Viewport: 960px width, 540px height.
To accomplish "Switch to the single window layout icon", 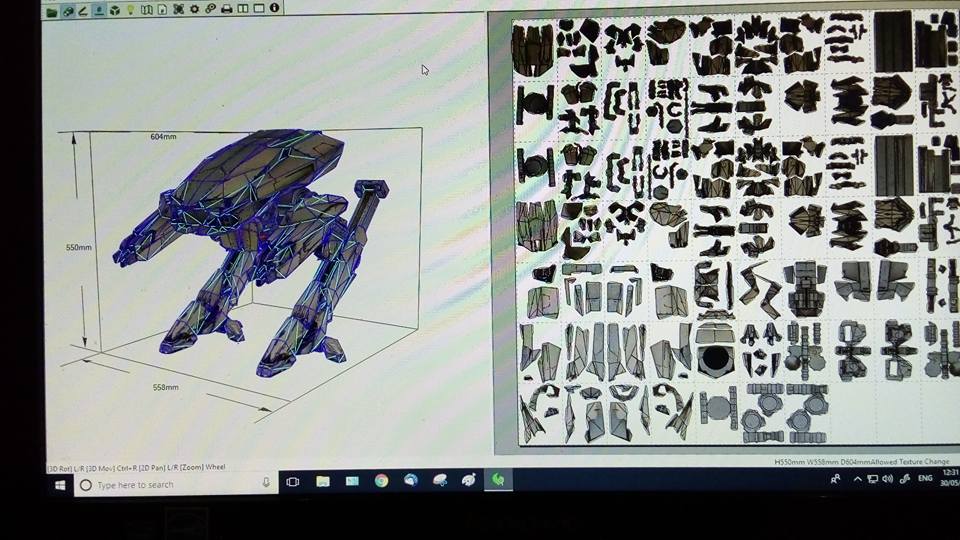I will (x=259, y=10).
